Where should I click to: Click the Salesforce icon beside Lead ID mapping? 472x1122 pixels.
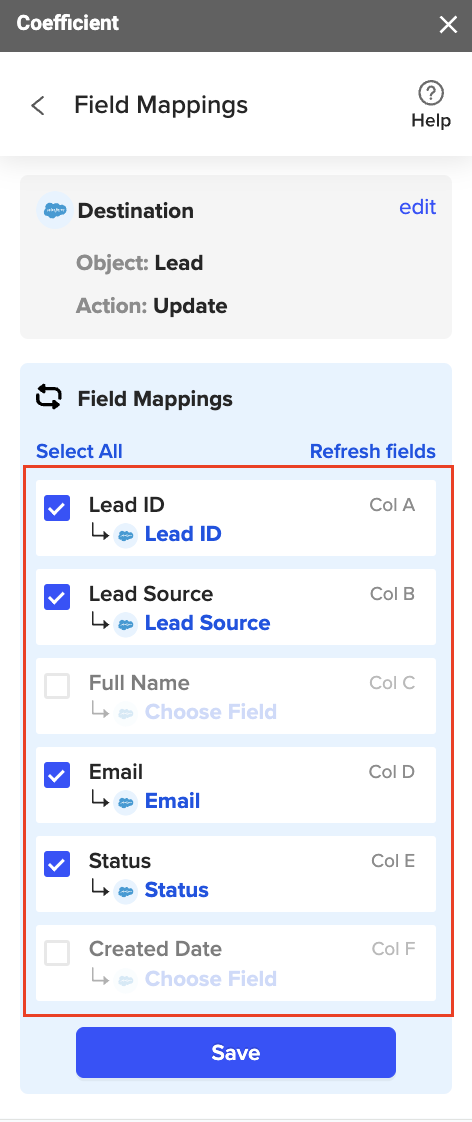[126, 535]
